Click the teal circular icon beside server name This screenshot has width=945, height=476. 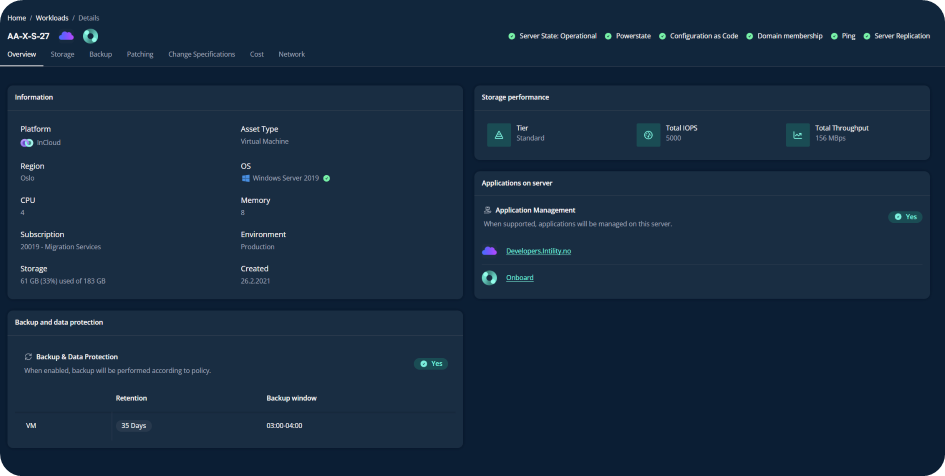click(90, 36)
